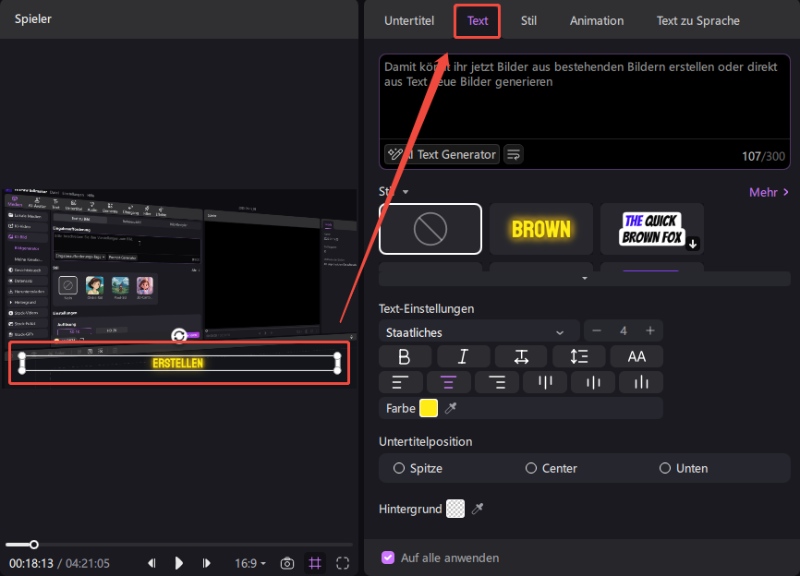The width and height of the screenshot is (800, 576).
Task: Open the yellow Farbe color swatch
Action: (x=428, y=408)
